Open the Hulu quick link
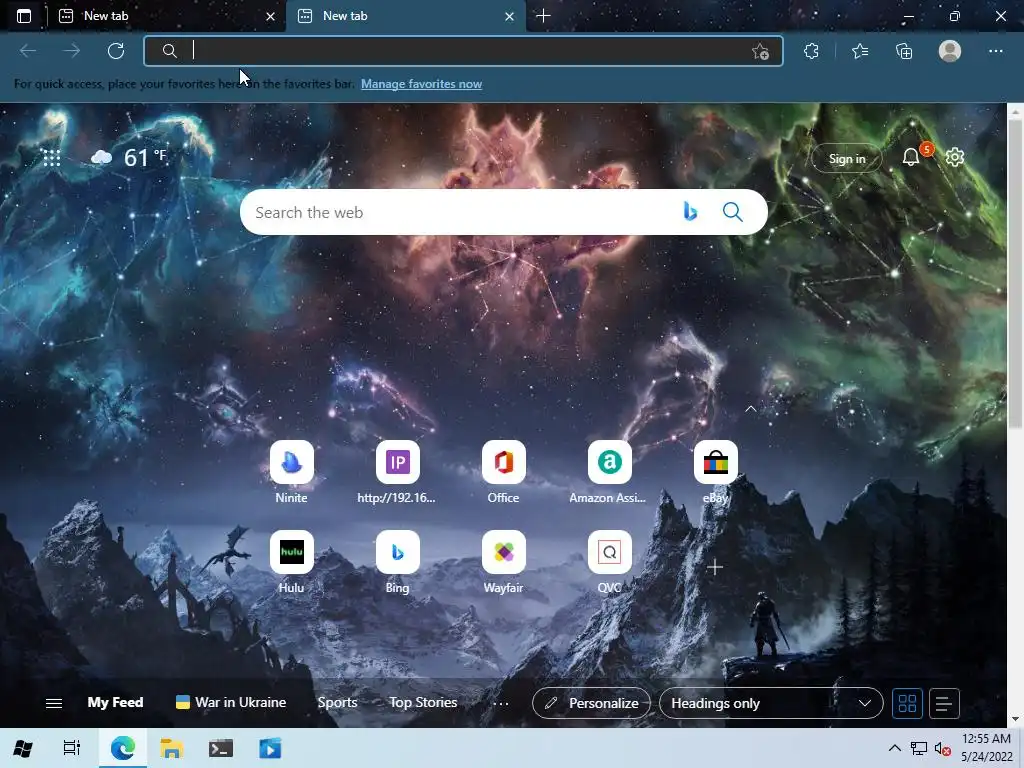The image size is (1024, 768). coord(291,562)
